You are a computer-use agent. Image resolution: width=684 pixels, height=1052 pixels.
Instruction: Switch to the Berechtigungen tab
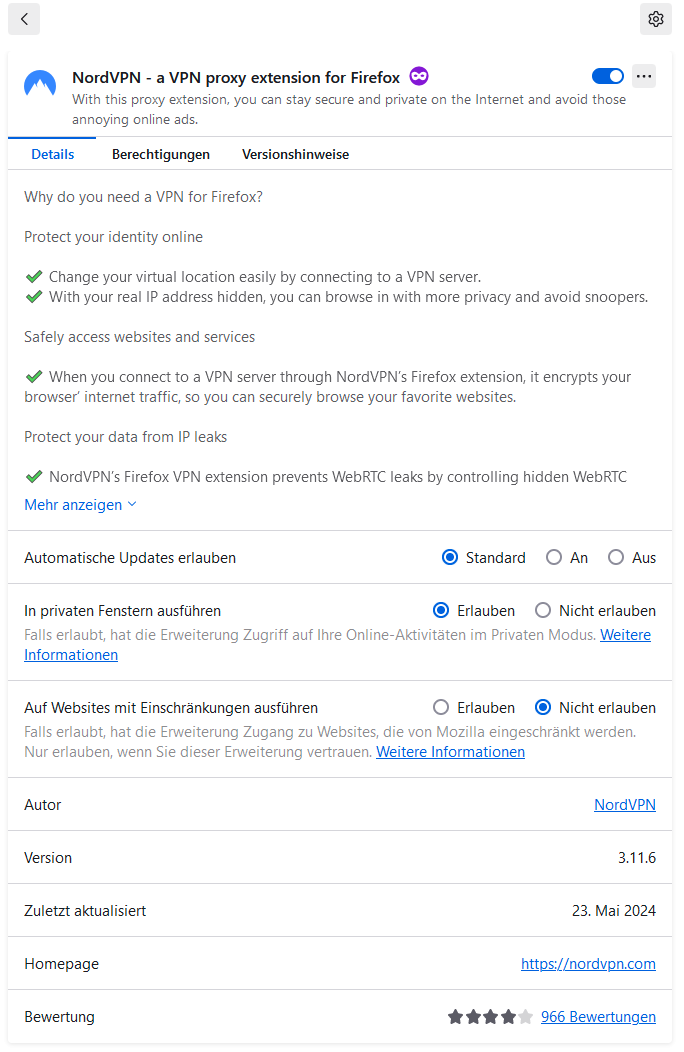pos(161,154)
